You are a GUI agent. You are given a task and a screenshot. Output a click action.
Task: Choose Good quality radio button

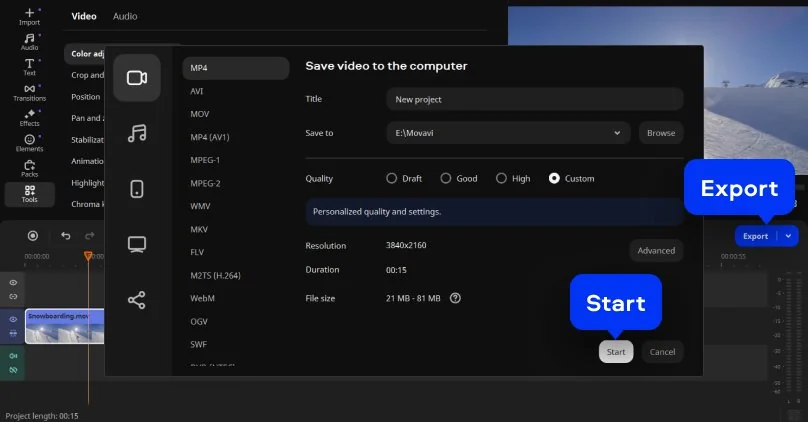tap(445, 179)
